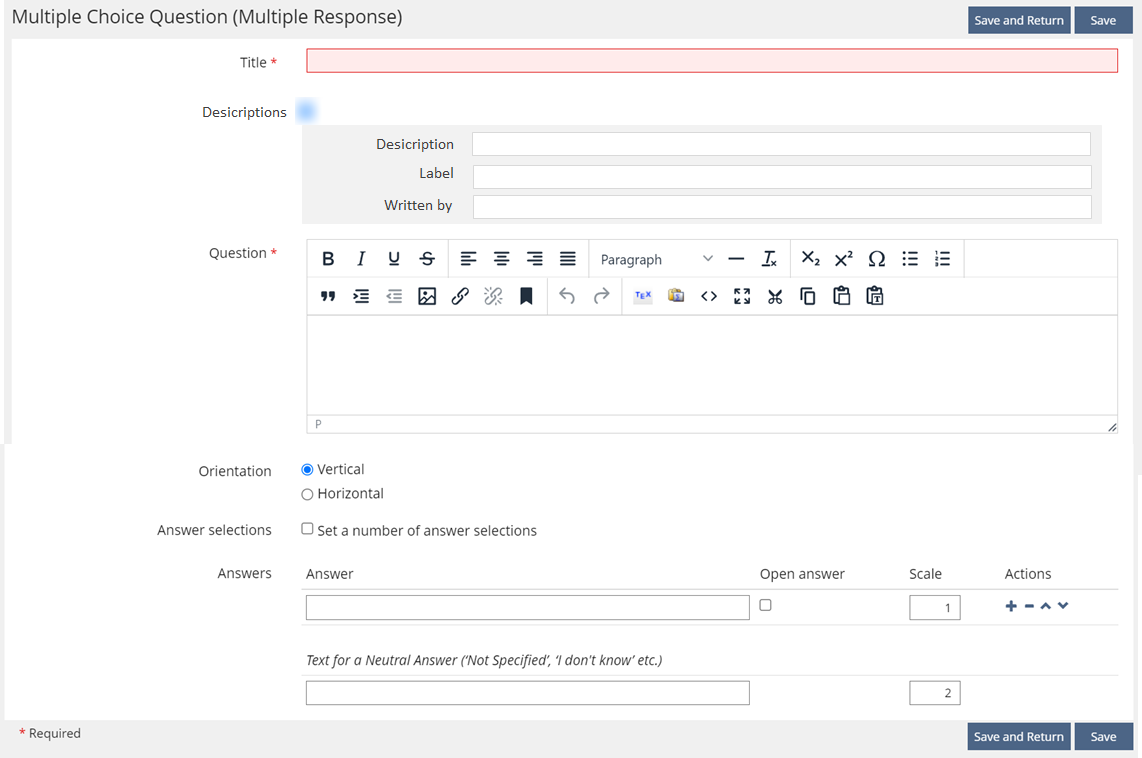
Task: Insert special character with Omega icon
Action: coord(876,259)
